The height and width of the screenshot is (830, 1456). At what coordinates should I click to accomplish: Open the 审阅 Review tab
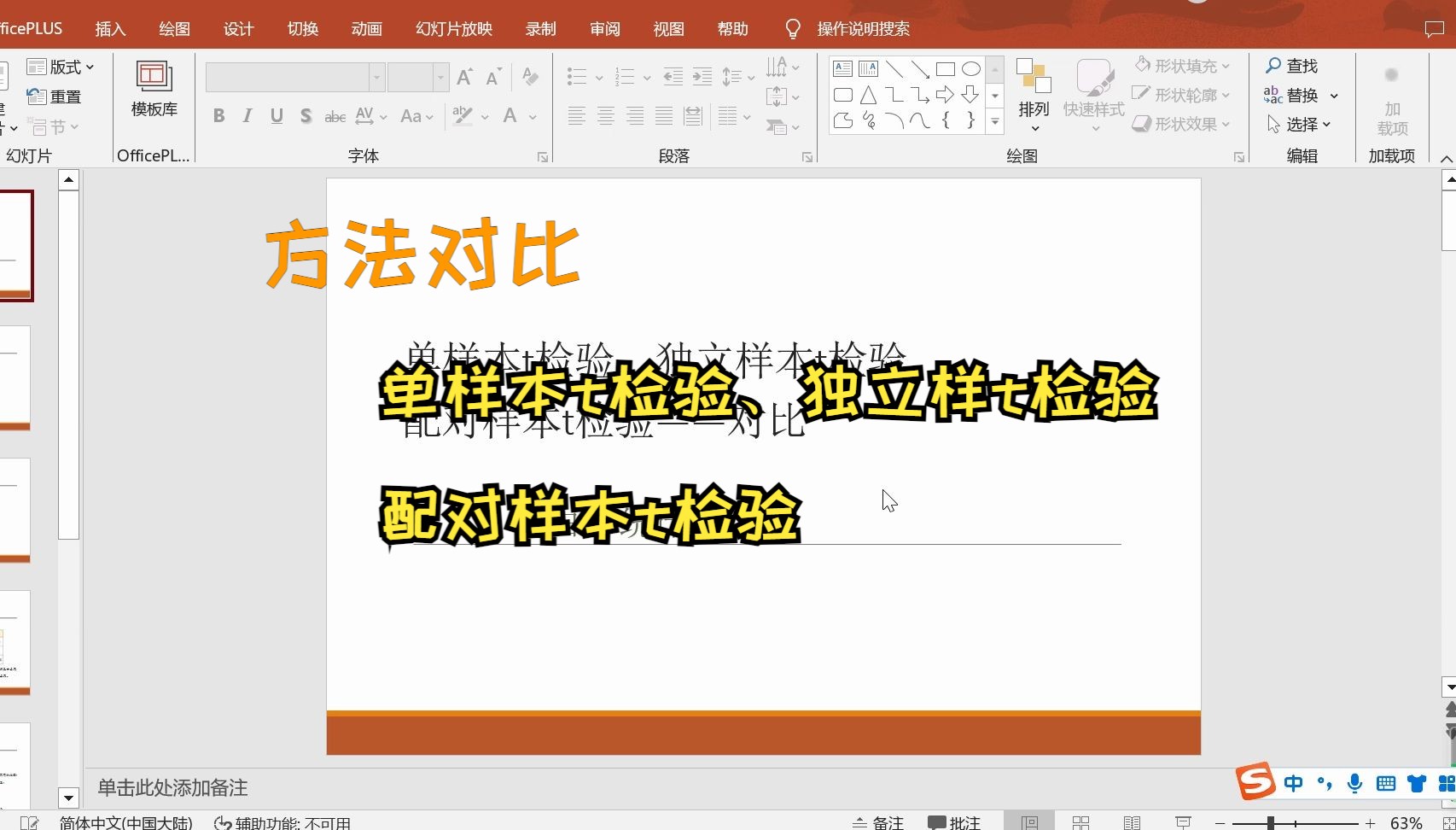coord(605,29)
